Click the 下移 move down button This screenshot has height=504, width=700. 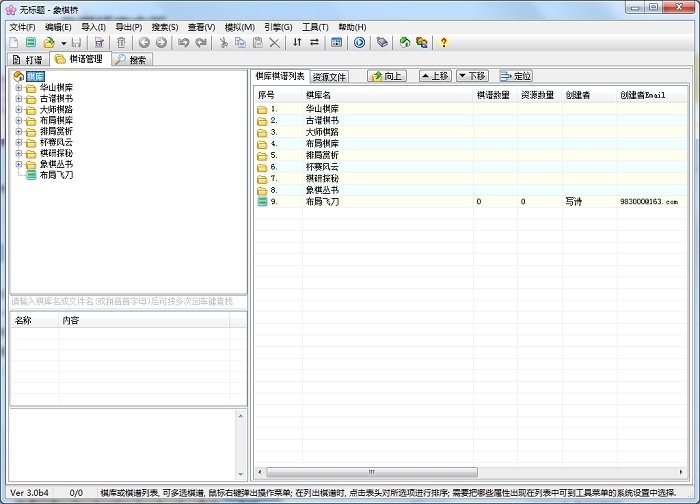pyautogui.click(x=472, y=76)
